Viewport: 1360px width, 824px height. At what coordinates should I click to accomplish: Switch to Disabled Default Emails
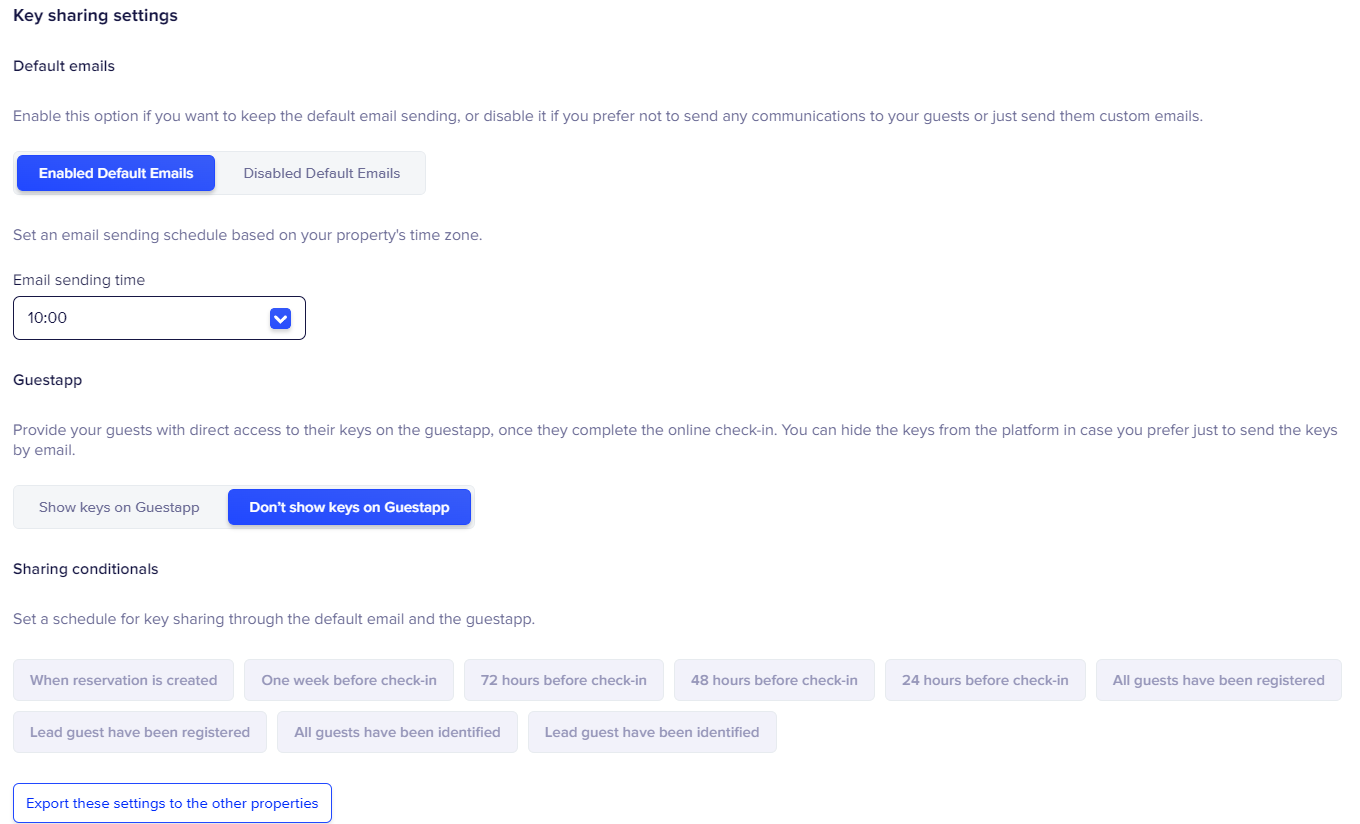(x=321, y=173)
